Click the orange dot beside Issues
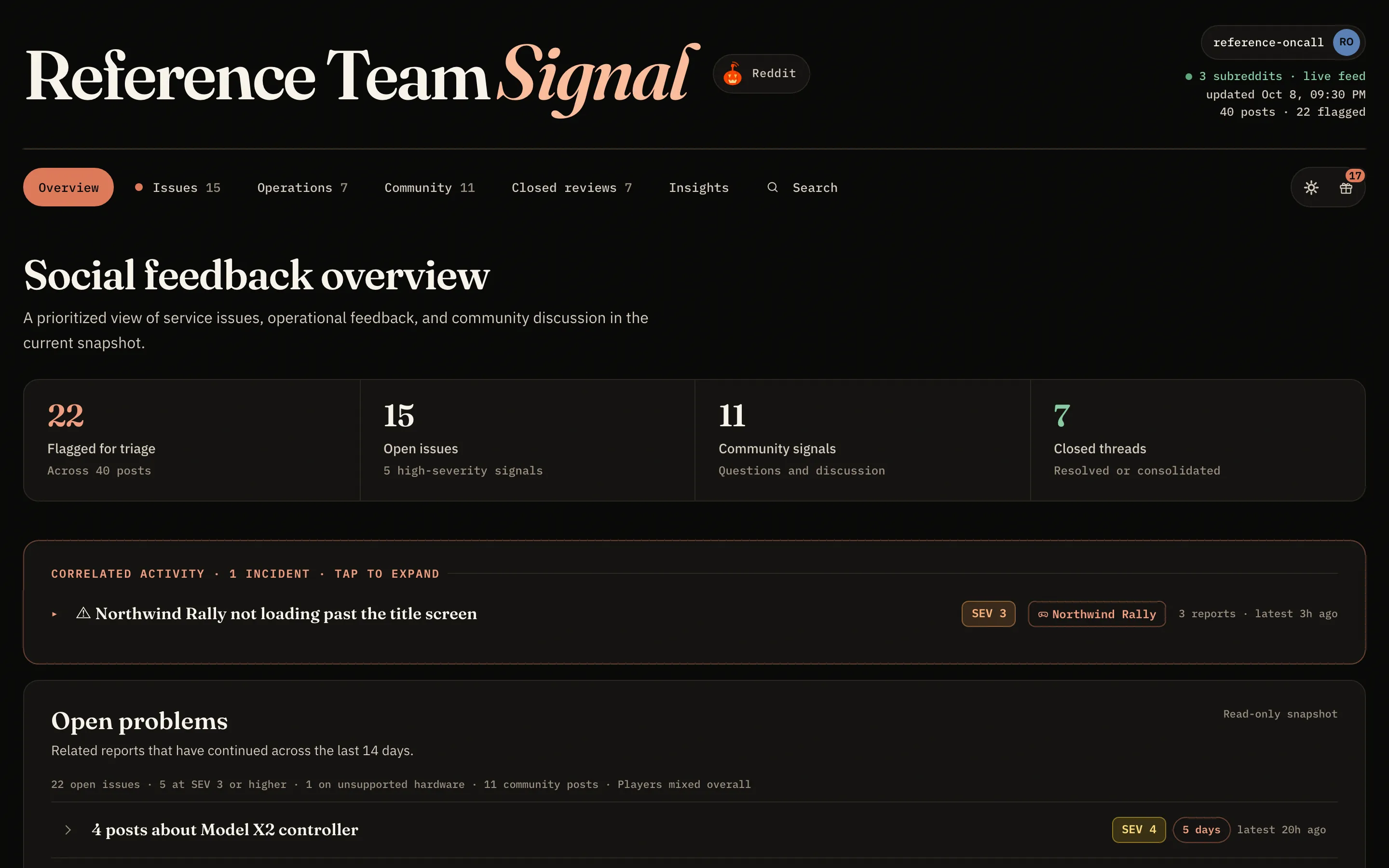Screen dimensions: 1389x868 (139, 187)
